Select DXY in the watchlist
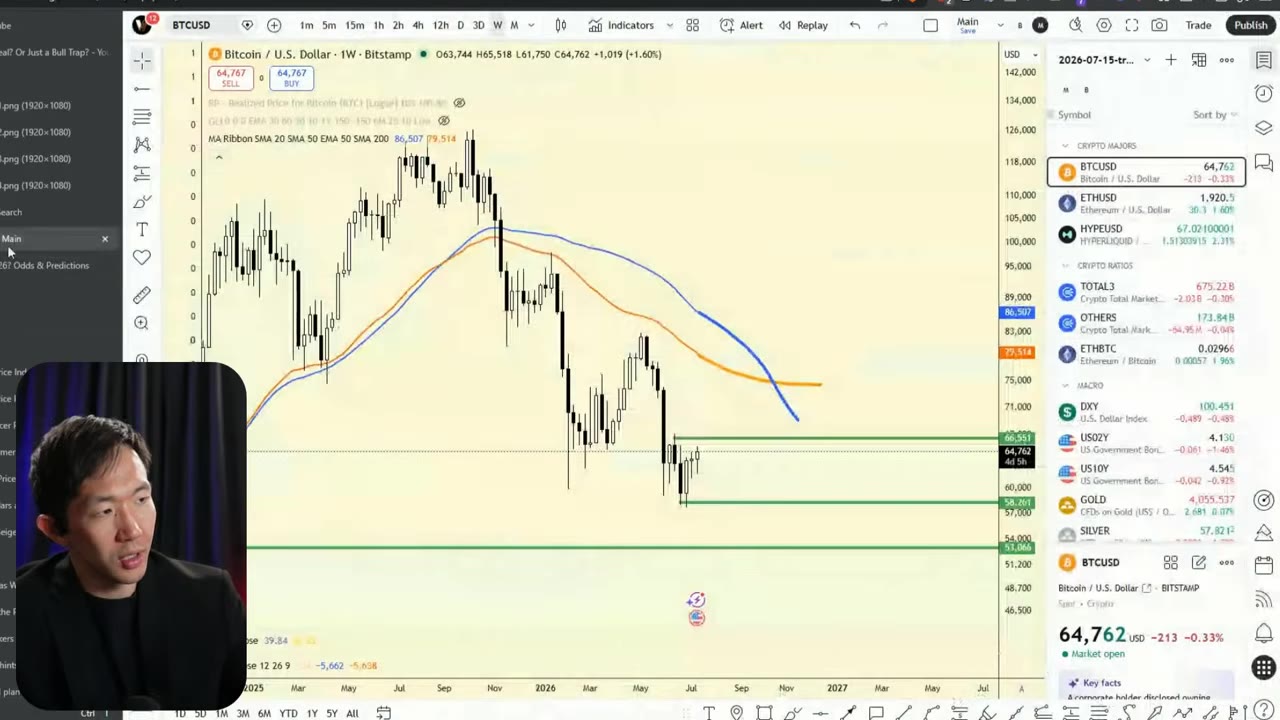This screenshot has width=1280, height=720. 1146,412
